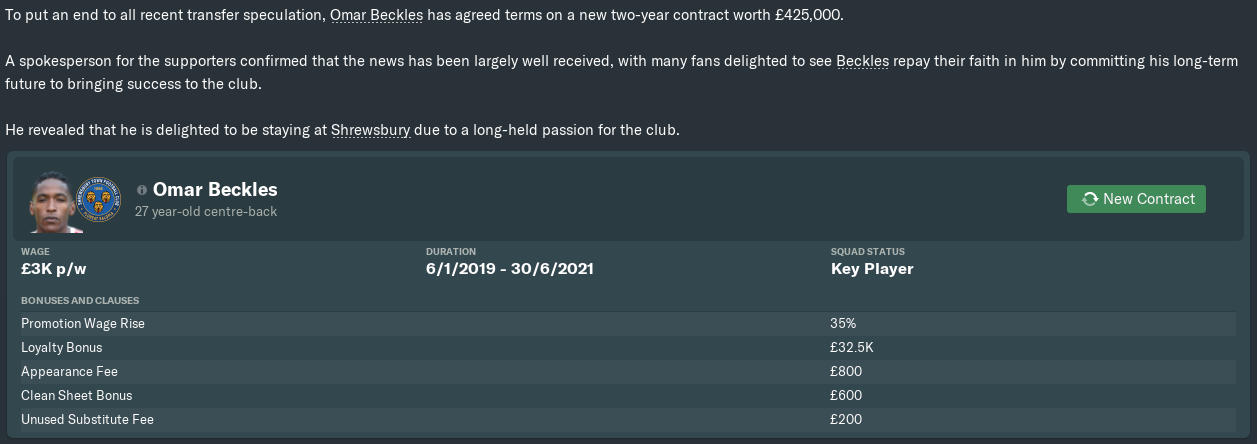The width and height of the screenshot is (1257, 444).
Task: Click info icon beside Omar Beckles name
Action: (142, 189)
